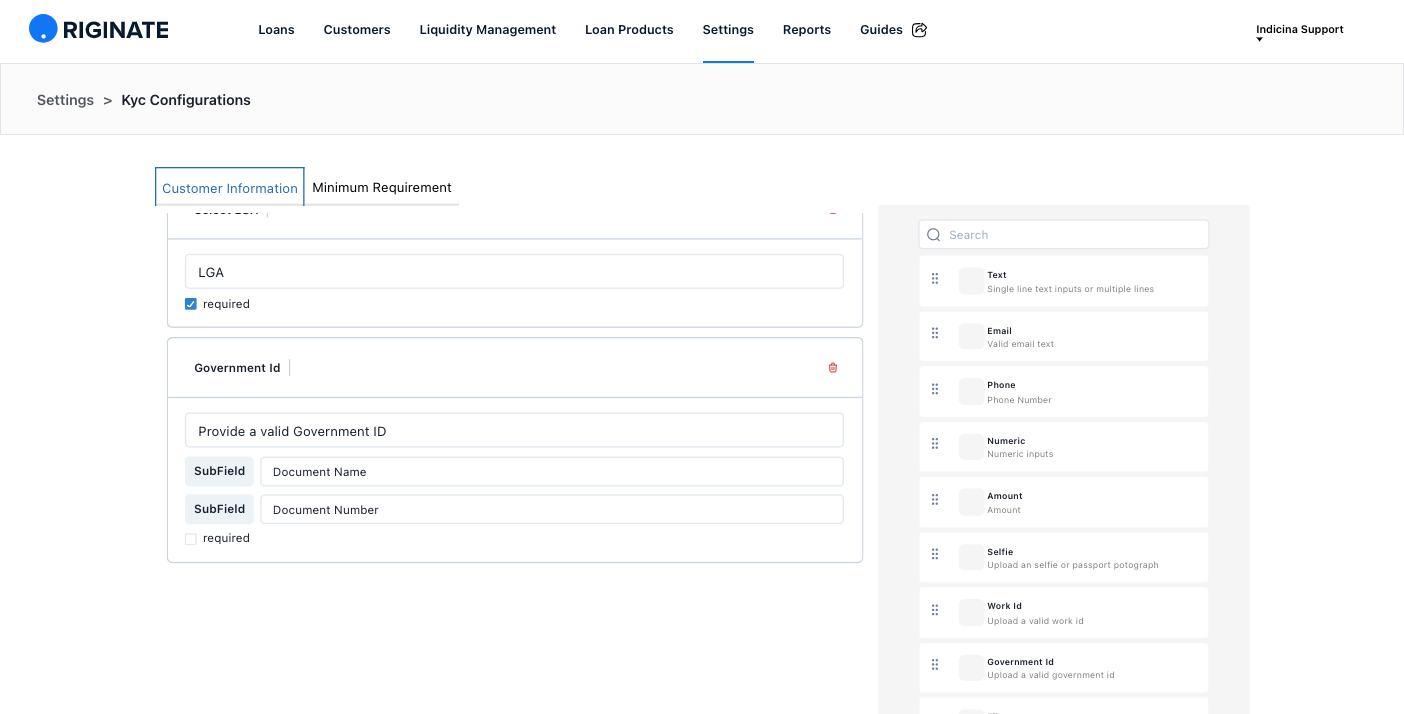Select 'Valid email text' description
This screenshot has width=1404, height=714.
coord(1021,344)
